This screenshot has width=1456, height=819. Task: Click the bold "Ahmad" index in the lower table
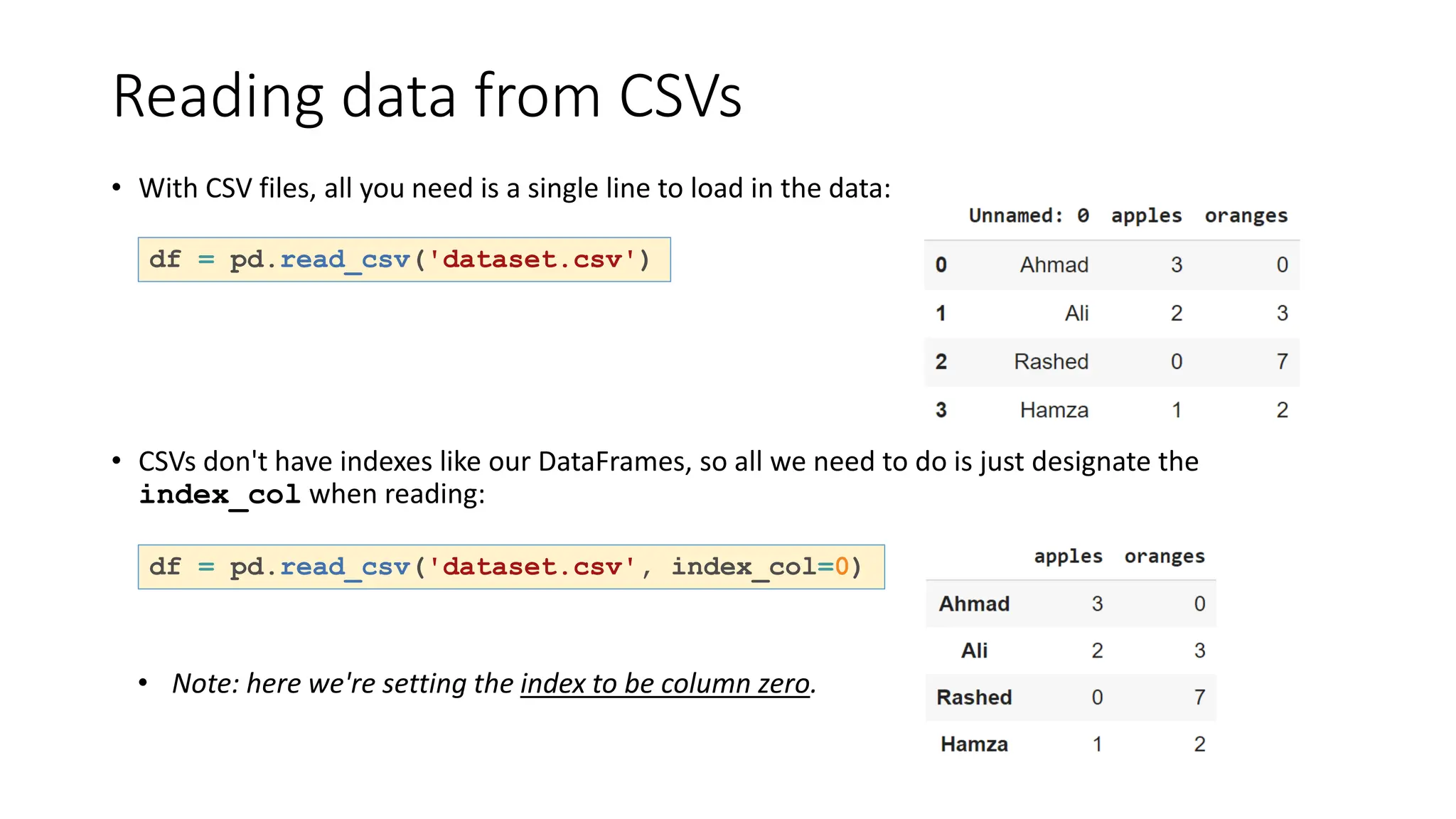(974, 604)
